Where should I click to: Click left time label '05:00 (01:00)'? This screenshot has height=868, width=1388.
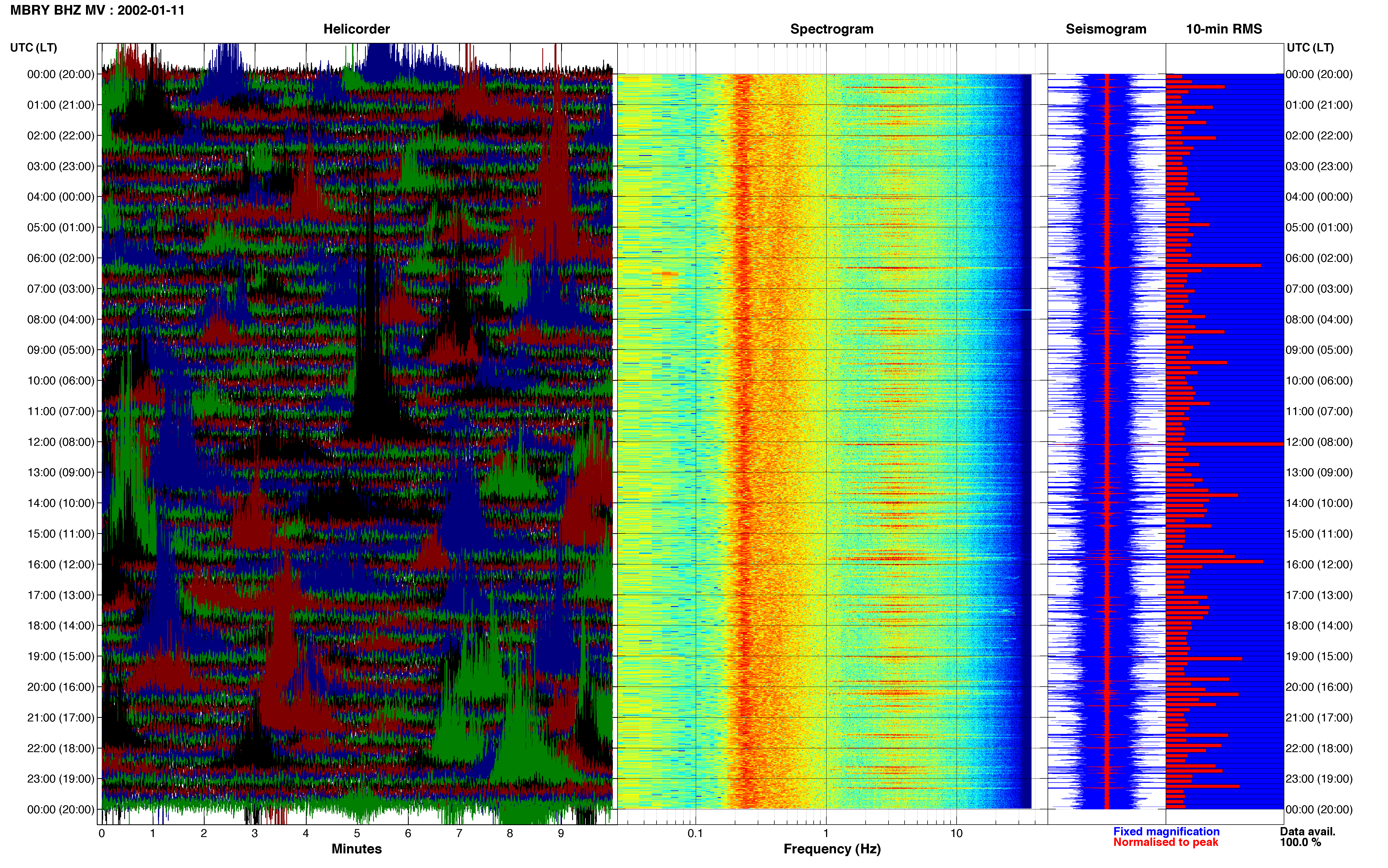[61, 227]
